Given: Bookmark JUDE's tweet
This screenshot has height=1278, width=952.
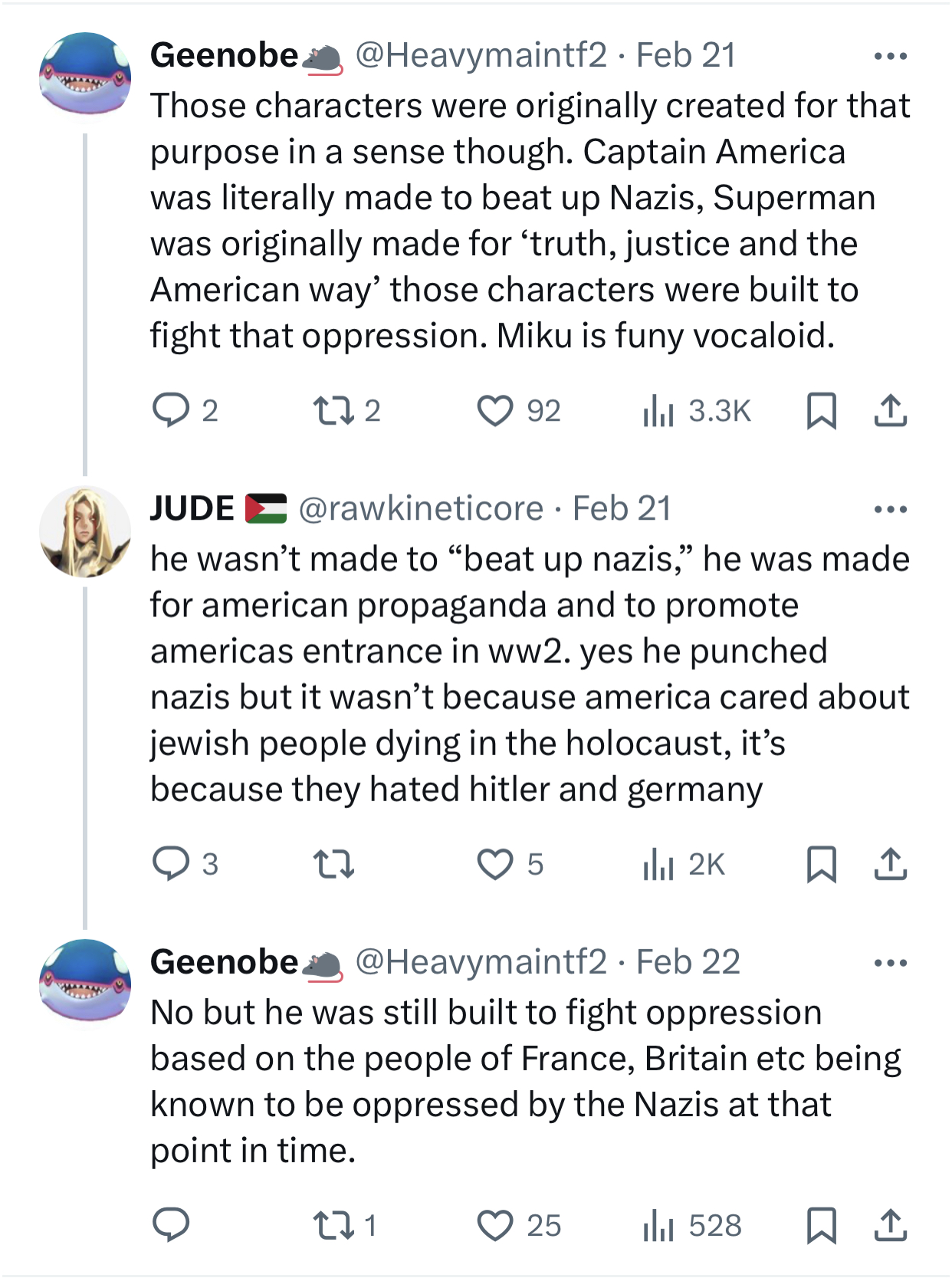Looking at the screenshot, I should tap(821, 864).
